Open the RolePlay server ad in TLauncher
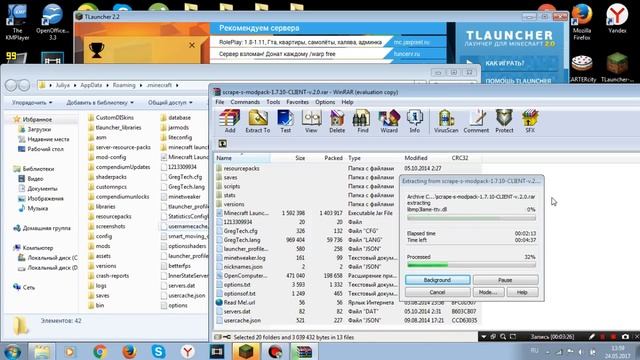This screenshot has width=640, height=360. point(300,42)
